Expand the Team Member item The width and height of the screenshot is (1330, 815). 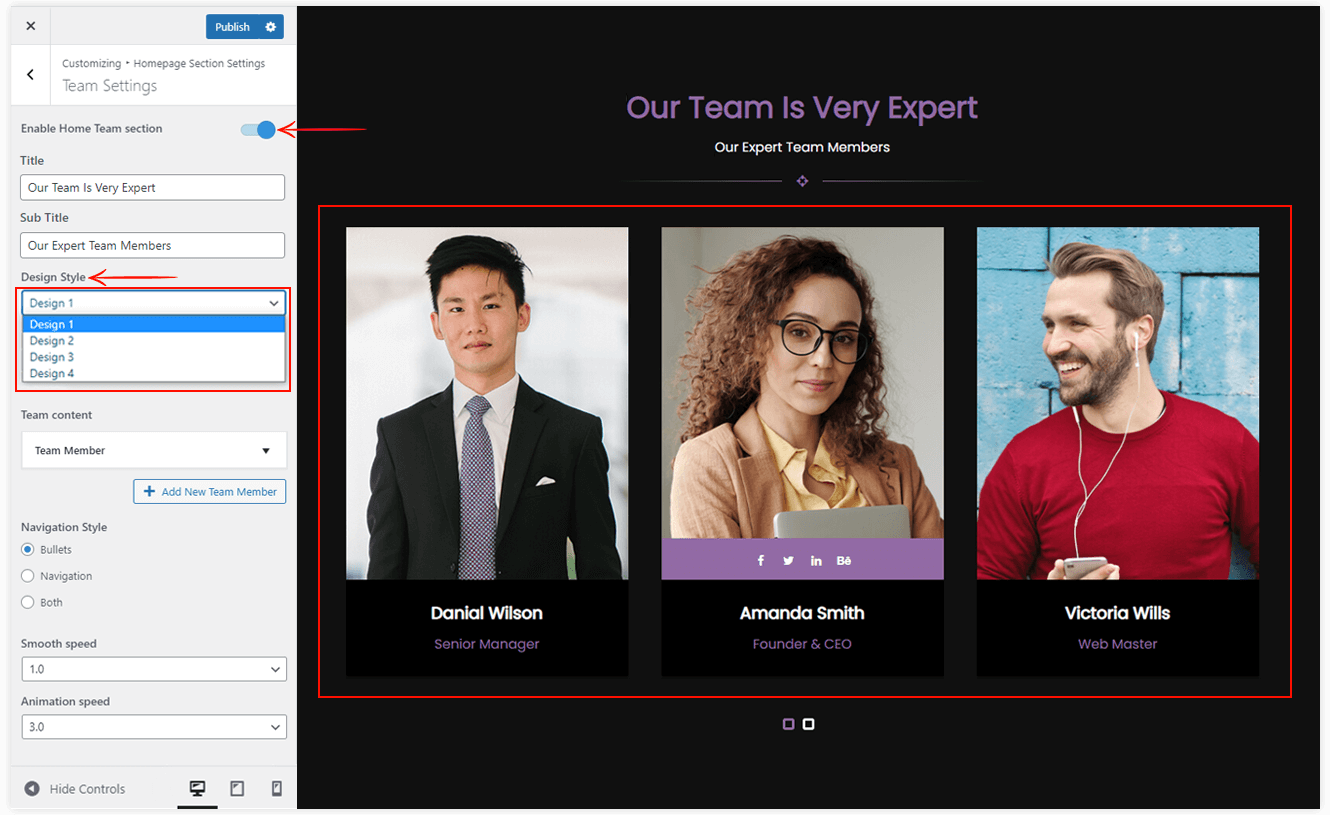[x=154, y=450]
